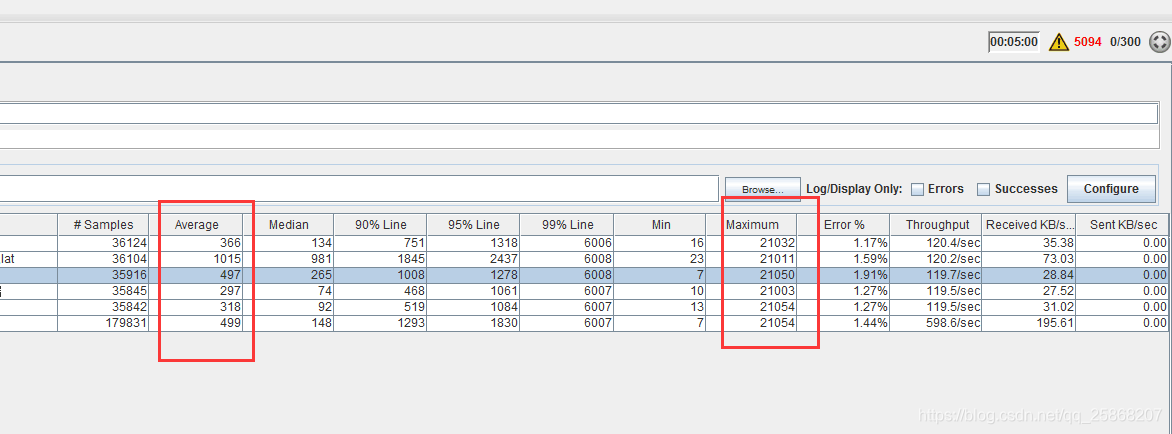The image size is (1172, 434).
Task: Sort by the Median column header
Action: point(289,224)
